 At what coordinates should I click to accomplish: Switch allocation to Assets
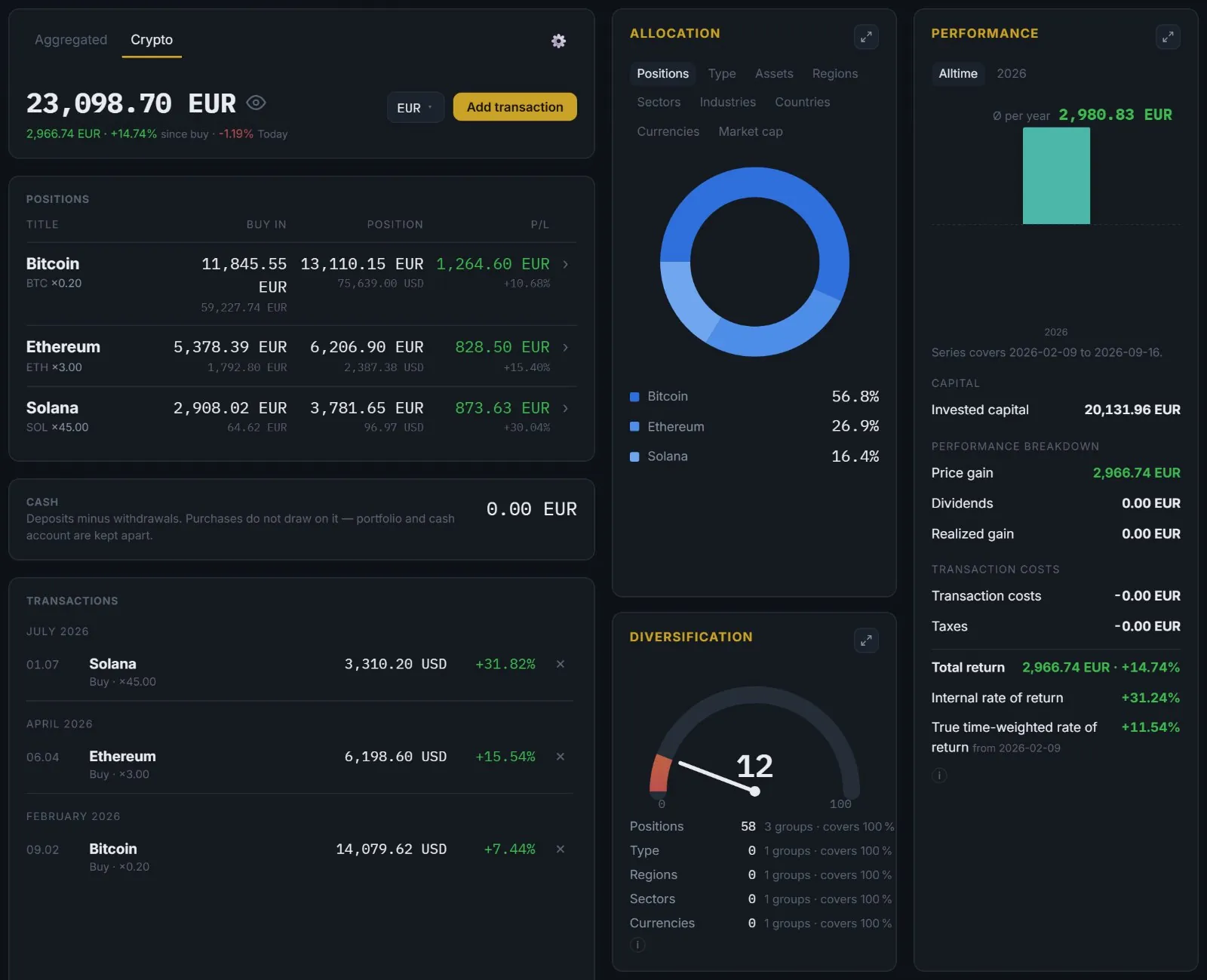point(774,73)
